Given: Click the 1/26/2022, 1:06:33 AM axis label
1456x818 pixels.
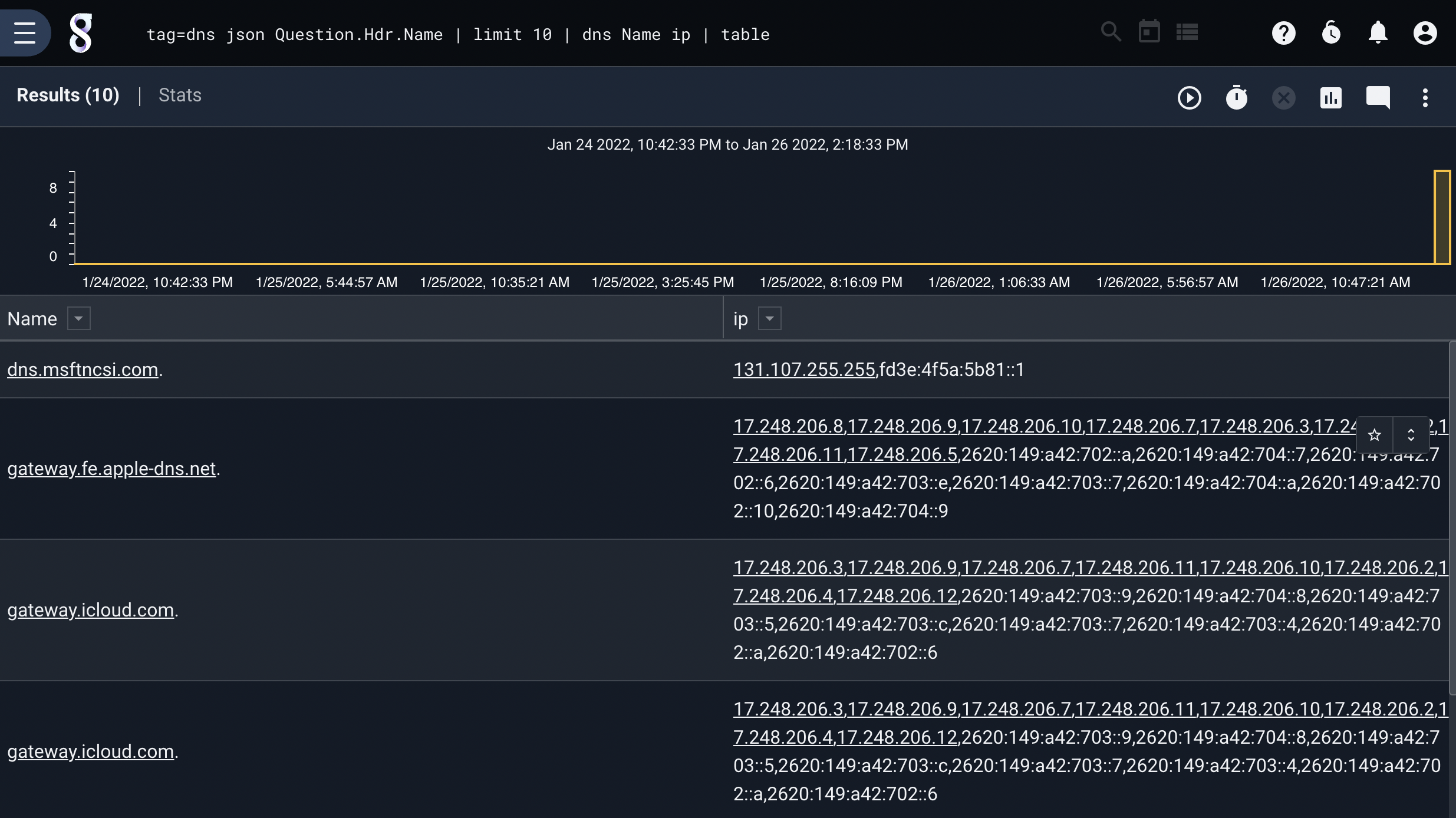Looking at the screenshot, I should 999,282.
